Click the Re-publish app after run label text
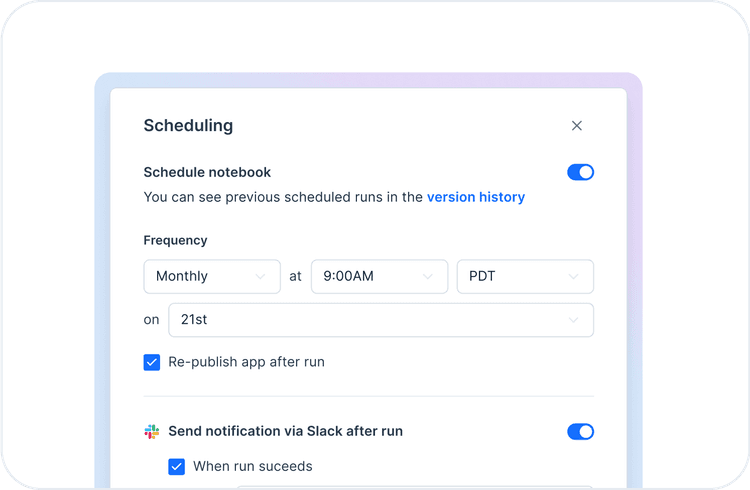The image size is (750, 490). click(x=246, y=362)
